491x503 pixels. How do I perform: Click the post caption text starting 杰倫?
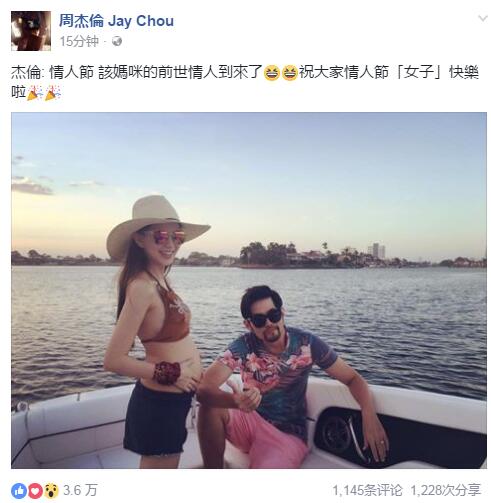(x=245, y=82)
